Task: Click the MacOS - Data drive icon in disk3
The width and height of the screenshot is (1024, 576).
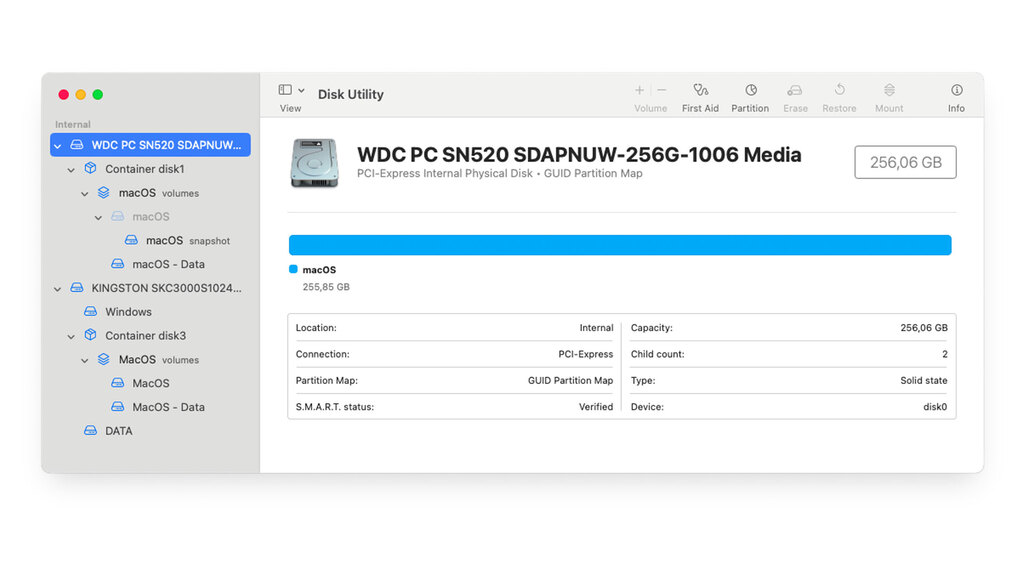Action: click(x=118, y=406)
